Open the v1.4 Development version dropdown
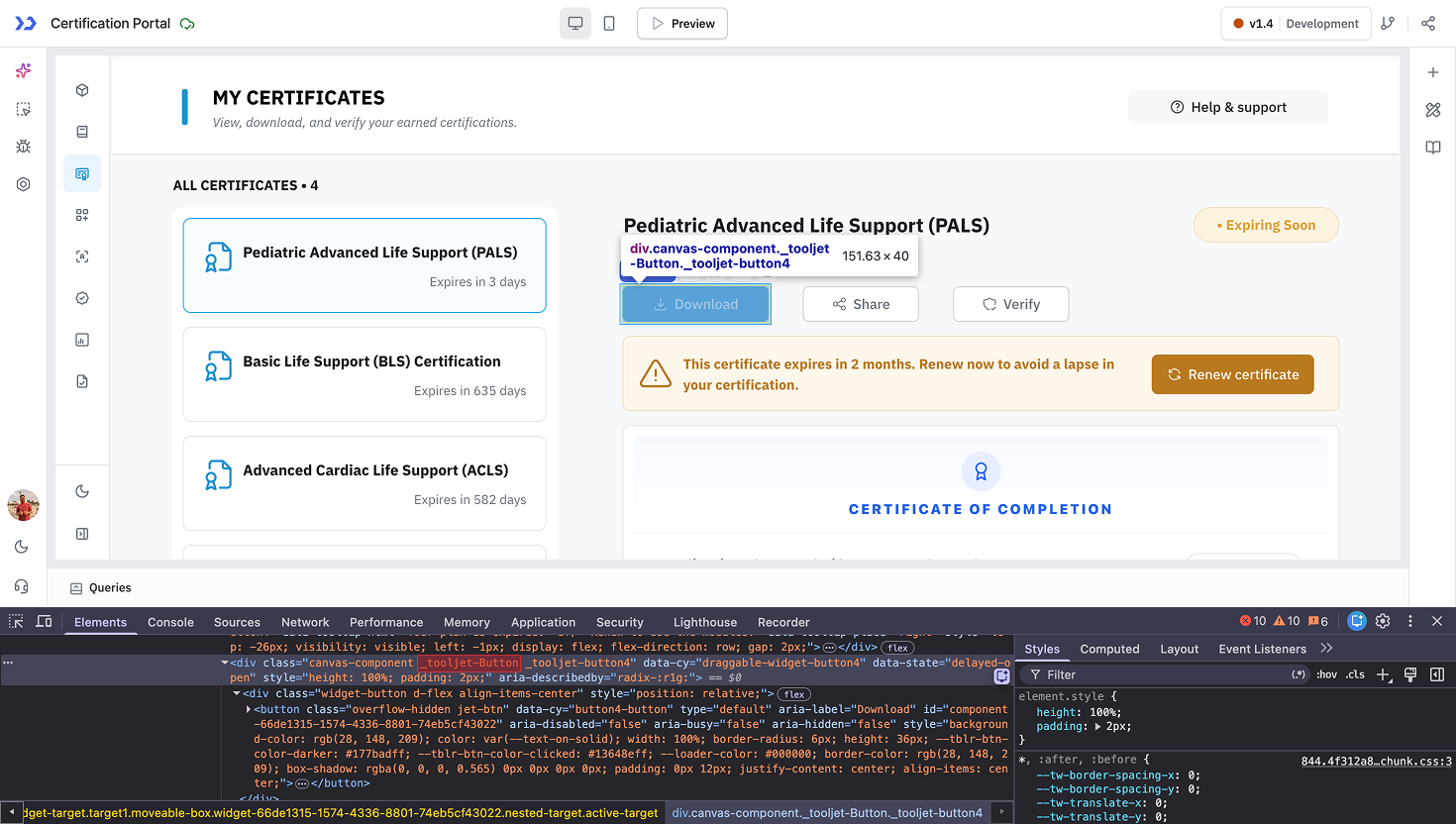This screenshot has height=824, width=1456. (1296, 23)
